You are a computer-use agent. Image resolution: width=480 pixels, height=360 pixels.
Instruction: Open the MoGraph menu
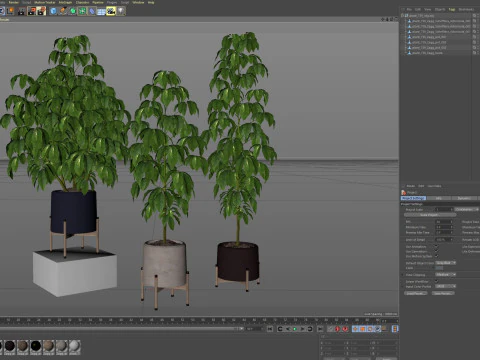65,2
